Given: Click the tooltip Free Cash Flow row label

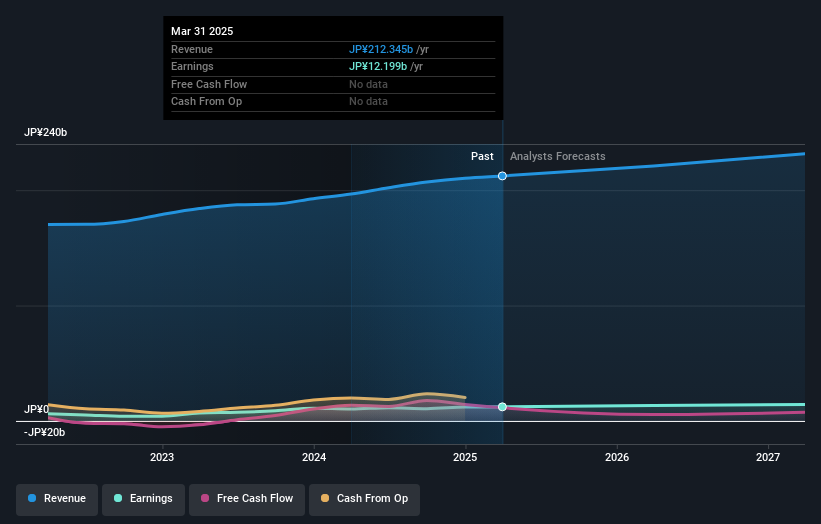Looking at the screenshot, I should (x=209, y=84).
